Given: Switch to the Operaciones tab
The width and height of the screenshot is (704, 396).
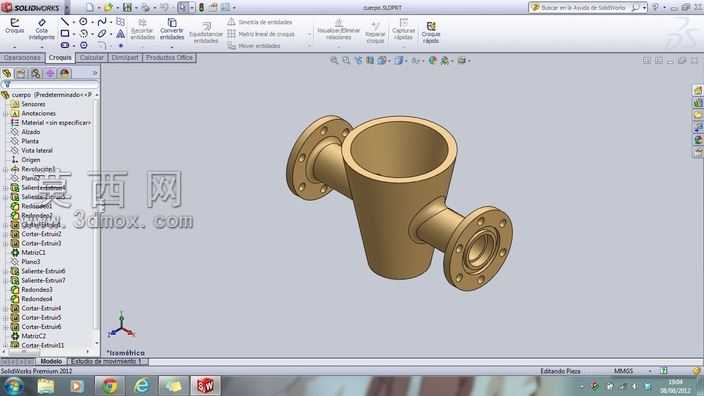Looking at the screenshot, I should pos(22,57).
